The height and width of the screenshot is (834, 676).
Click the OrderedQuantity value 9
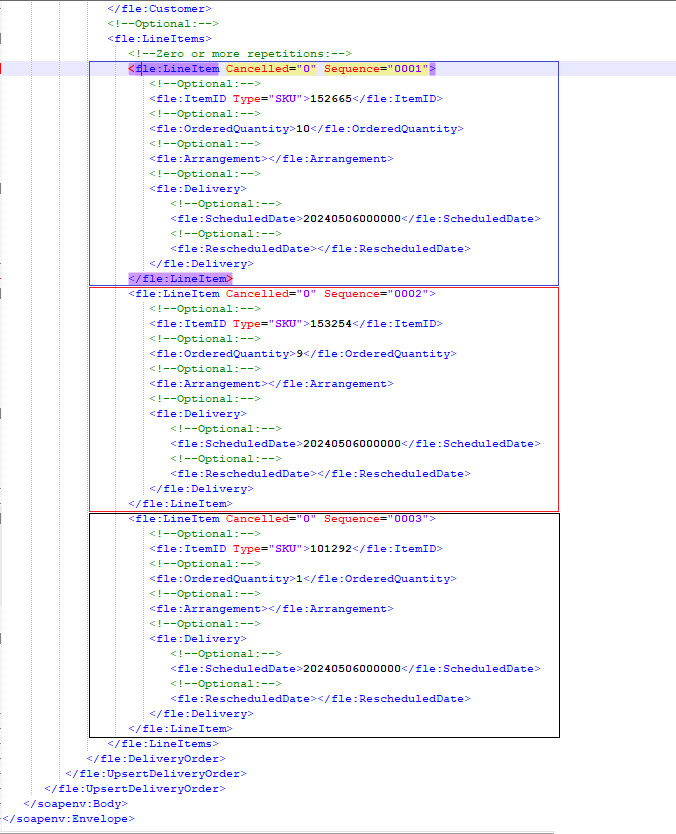coord(299,354)
